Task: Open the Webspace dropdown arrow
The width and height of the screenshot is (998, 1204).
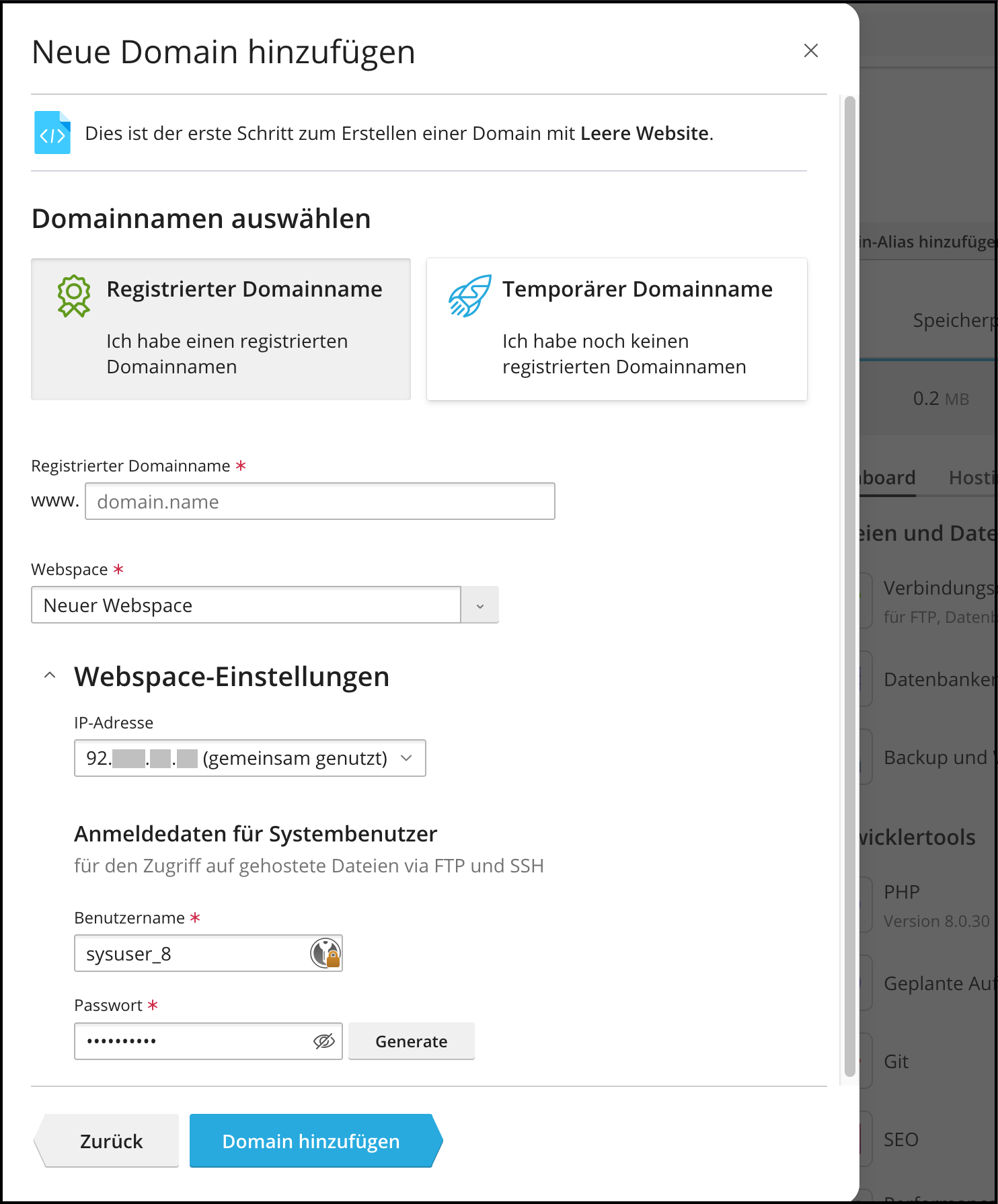Action: tap(479, 605)
